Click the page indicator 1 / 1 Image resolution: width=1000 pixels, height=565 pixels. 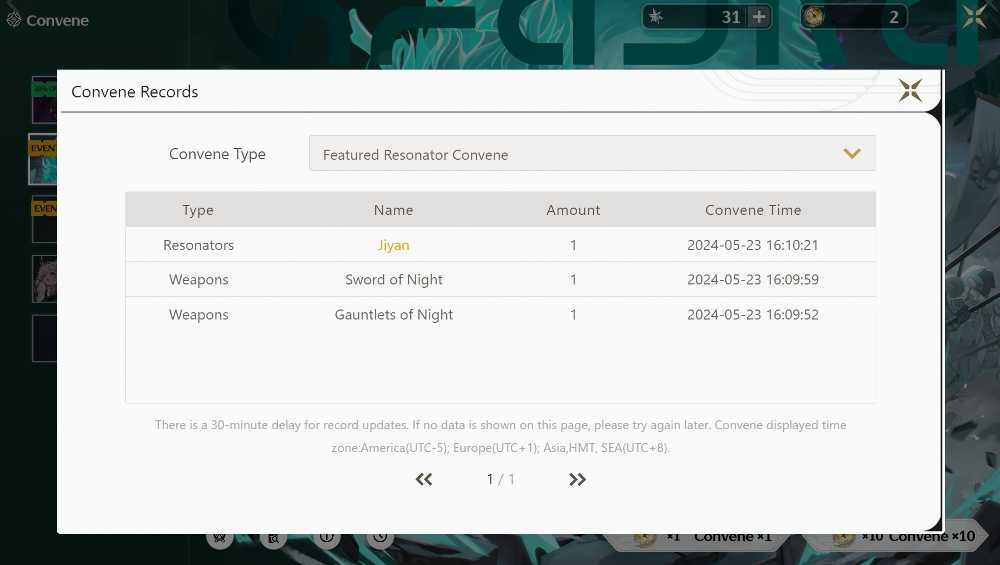[x=501, y=479]
